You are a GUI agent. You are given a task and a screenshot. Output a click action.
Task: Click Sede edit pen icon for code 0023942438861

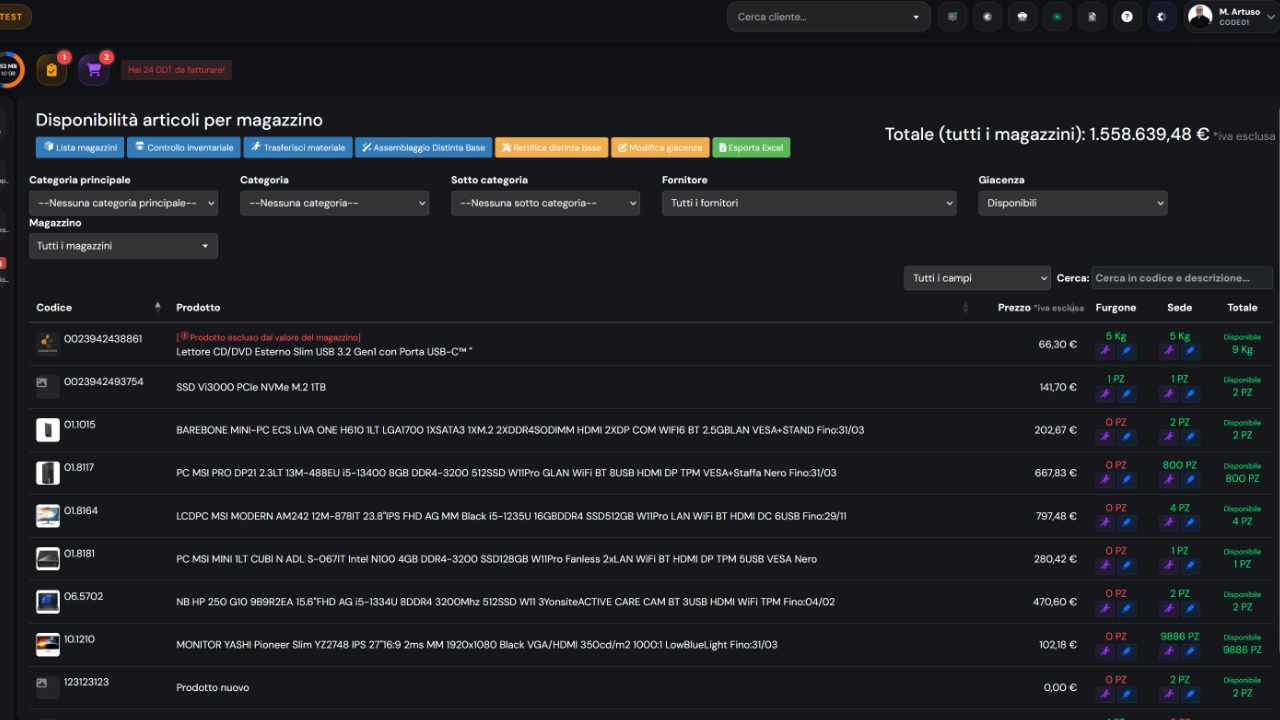point(1190,351)
